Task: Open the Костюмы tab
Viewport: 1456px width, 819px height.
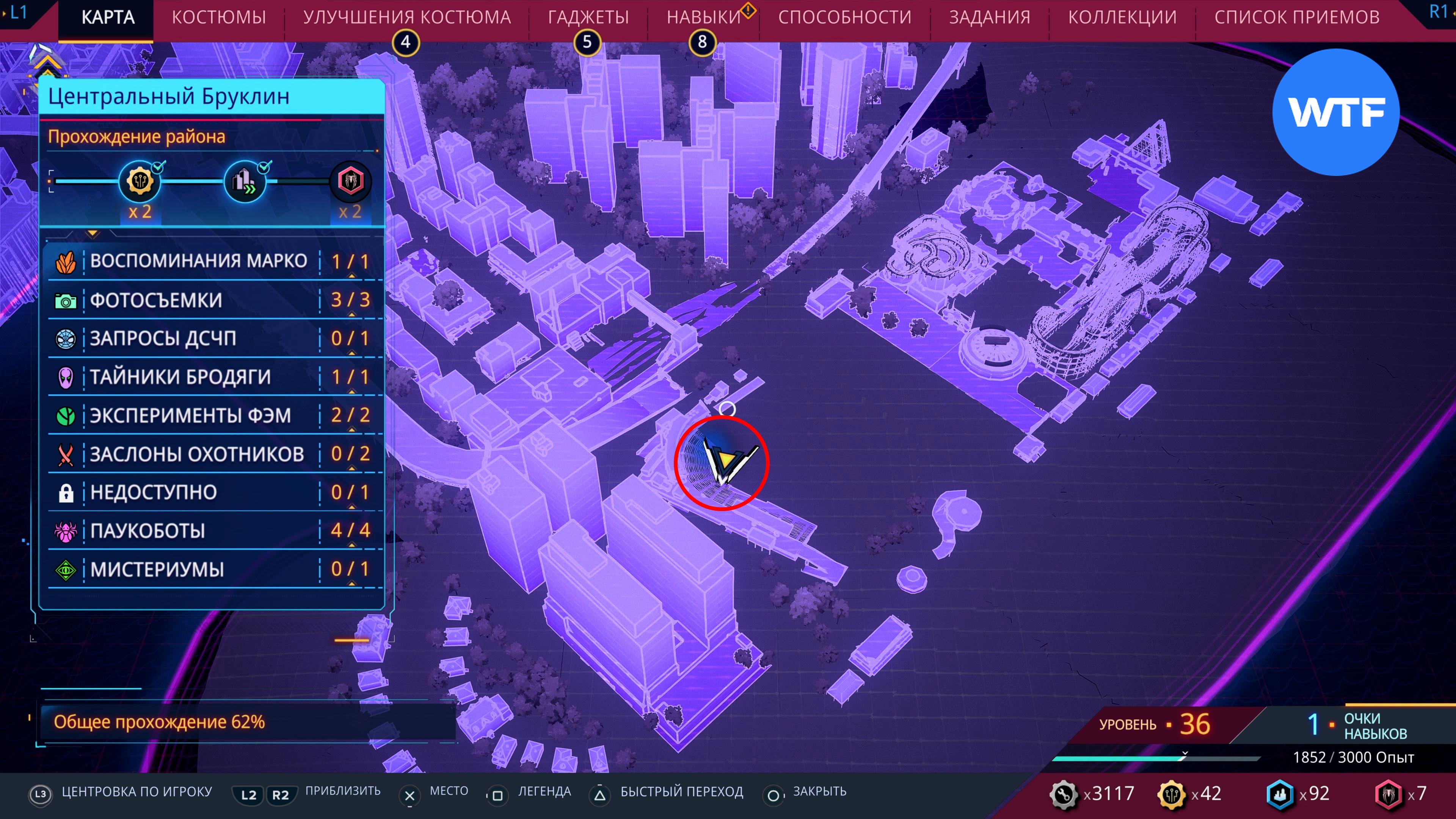Action: pos(219,17)
